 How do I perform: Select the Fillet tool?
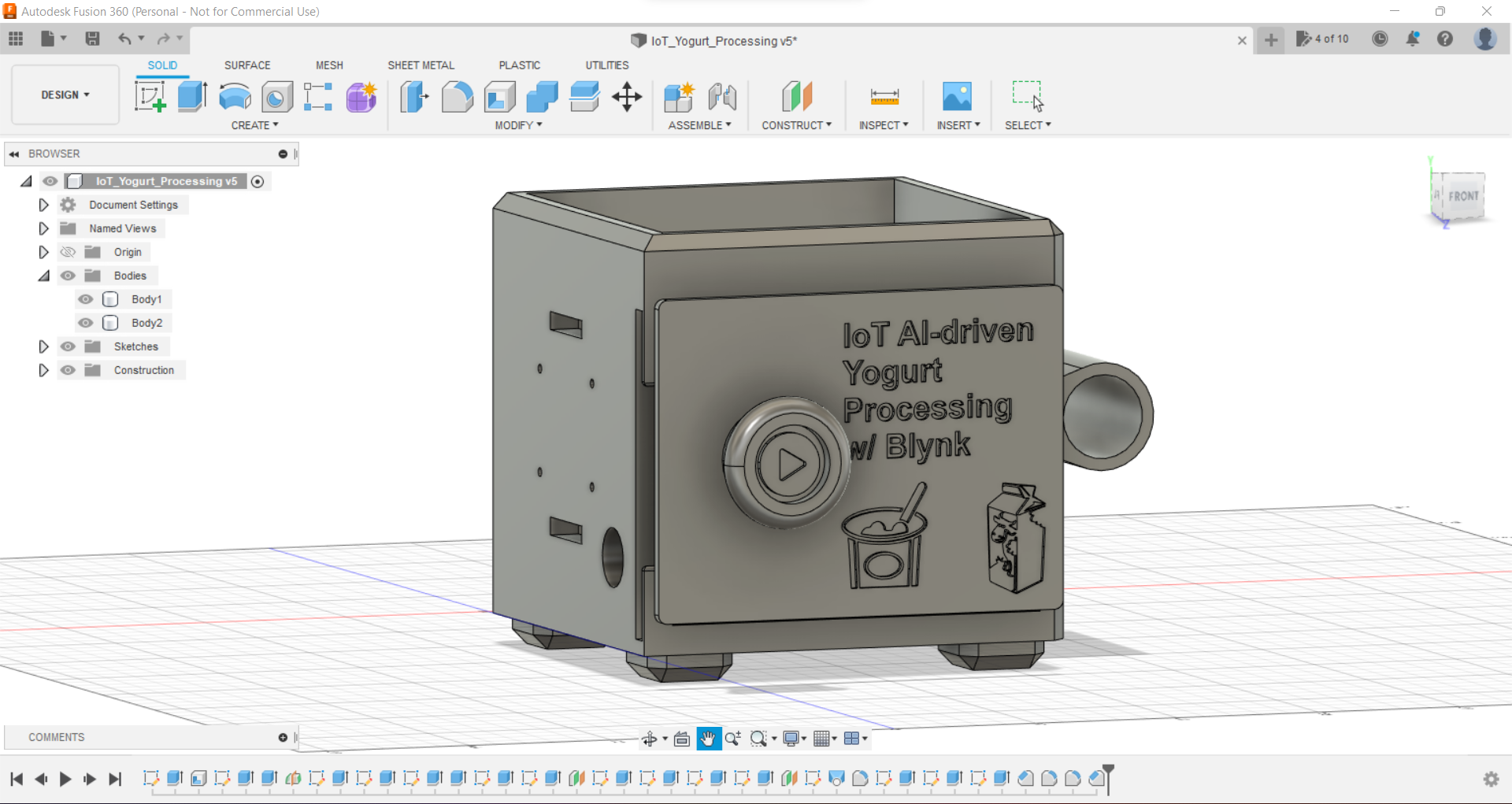[457, 97]
